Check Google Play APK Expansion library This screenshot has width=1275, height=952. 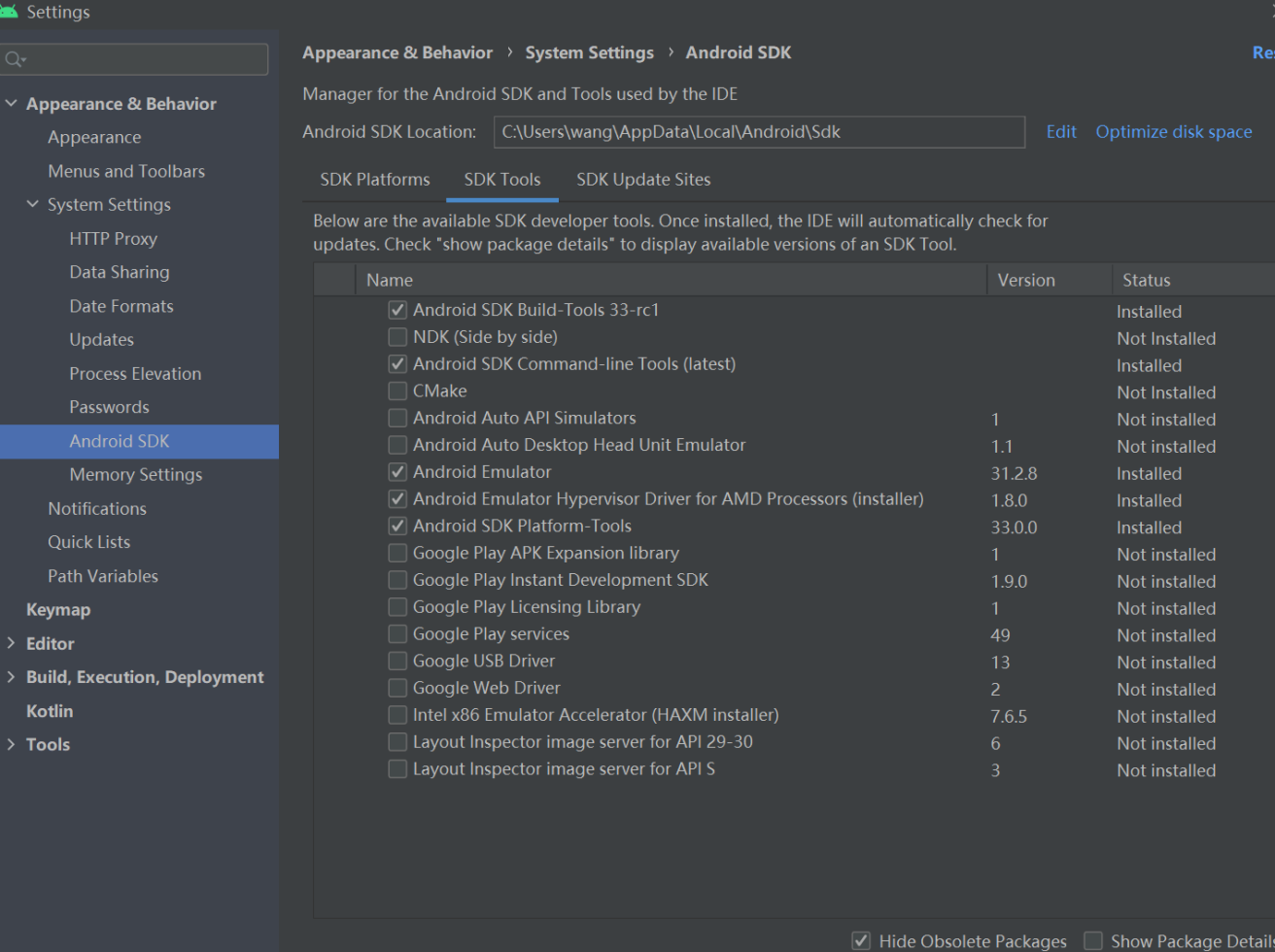(397, 554)
